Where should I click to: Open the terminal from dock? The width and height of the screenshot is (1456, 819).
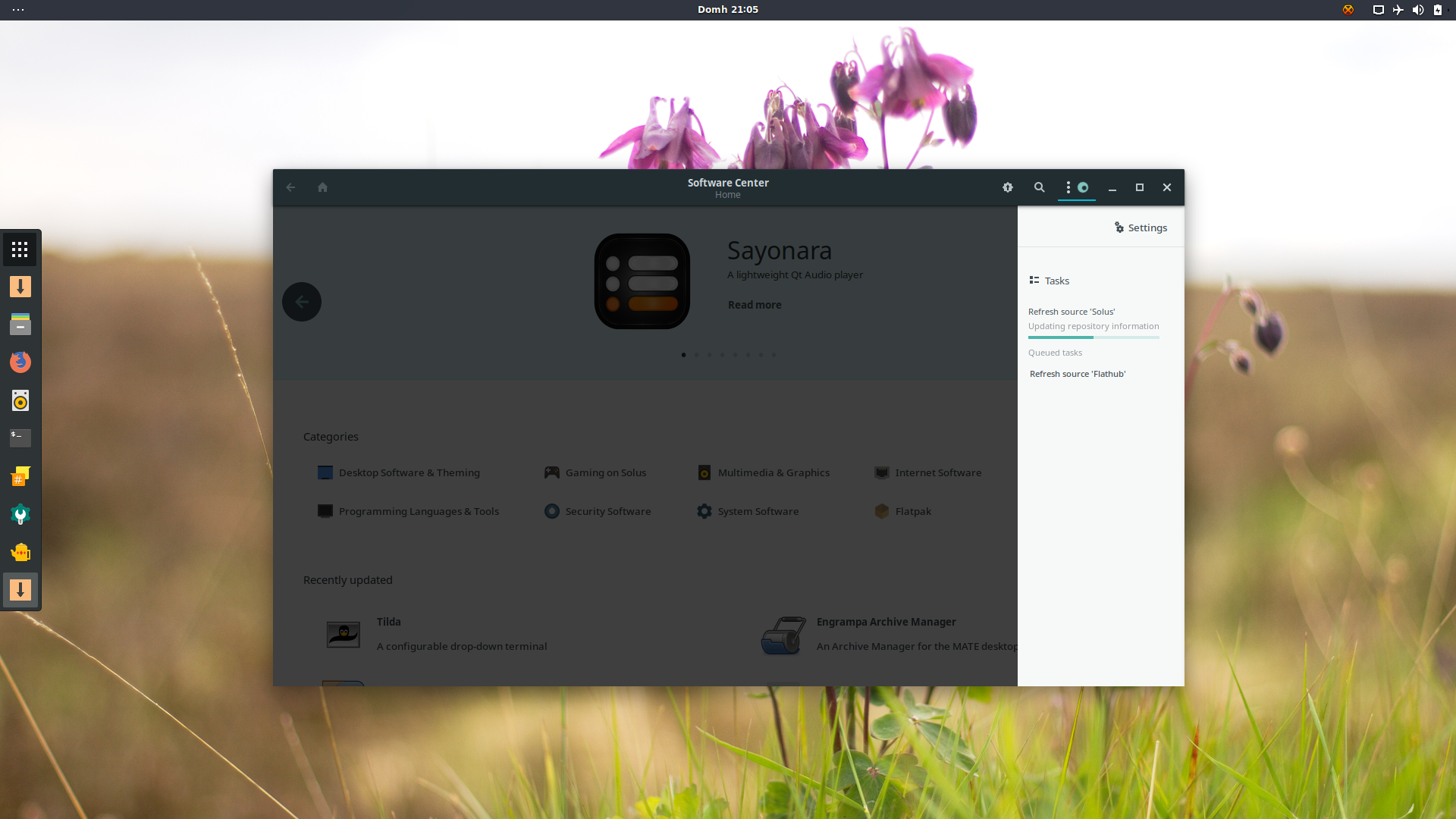coord(20,438)
